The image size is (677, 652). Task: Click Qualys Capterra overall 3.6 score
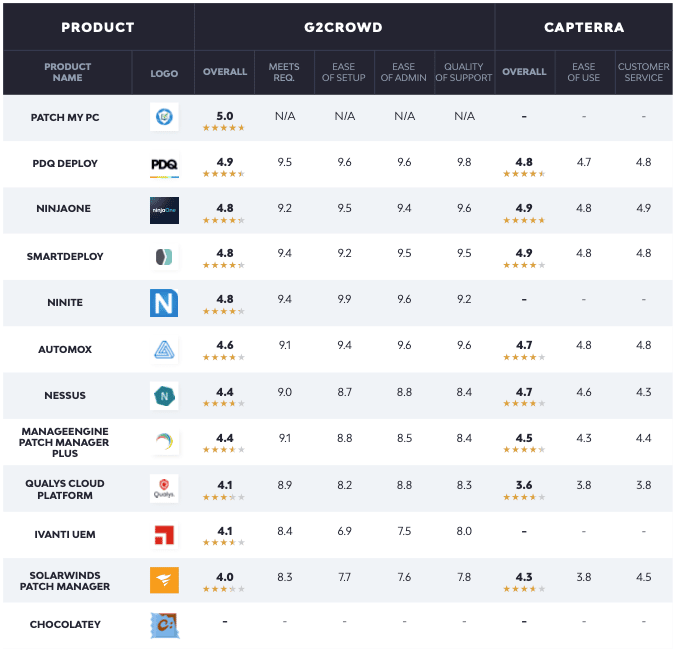pos(524,485)
